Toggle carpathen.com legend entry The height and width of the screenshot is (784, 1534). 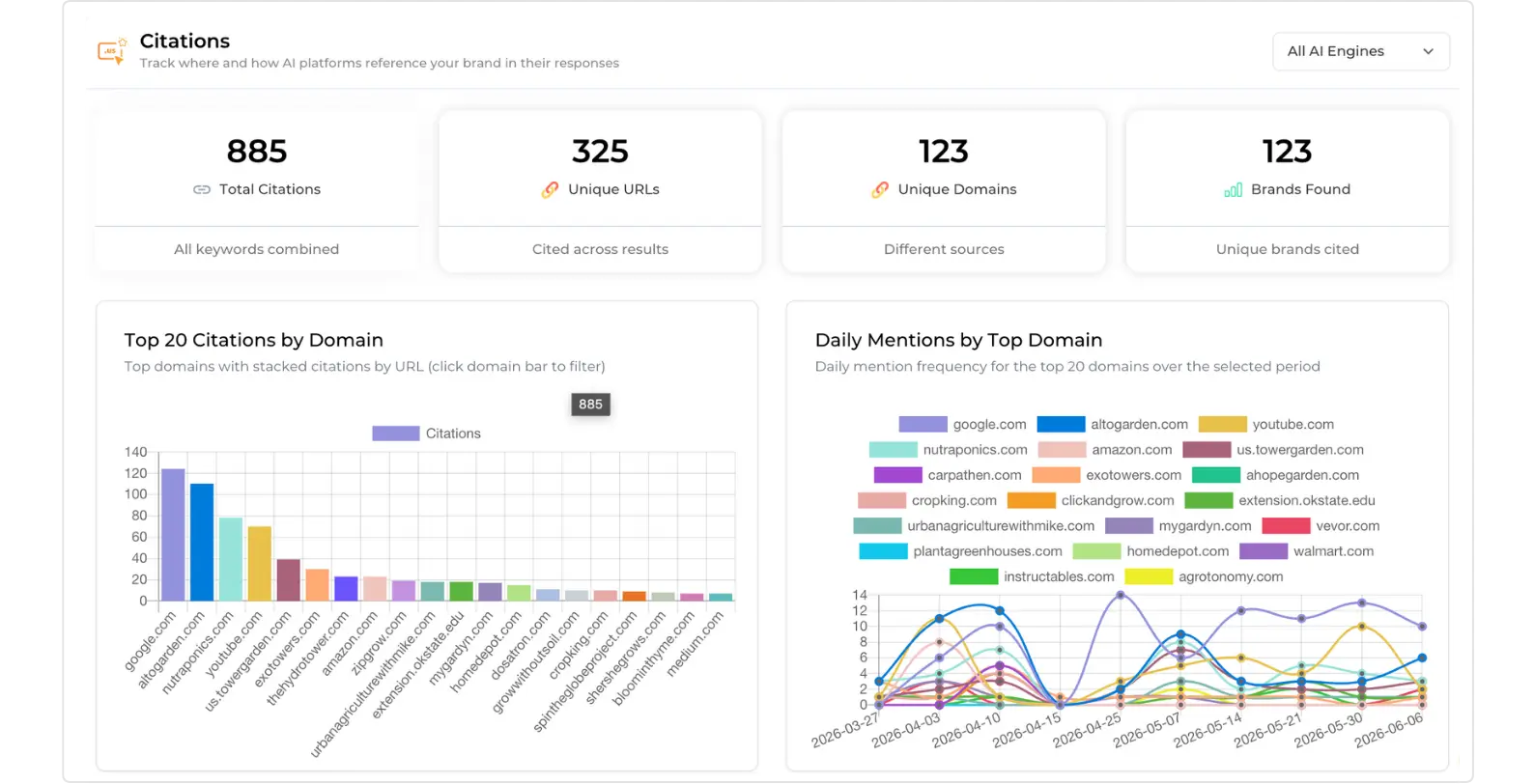[948, 475]
